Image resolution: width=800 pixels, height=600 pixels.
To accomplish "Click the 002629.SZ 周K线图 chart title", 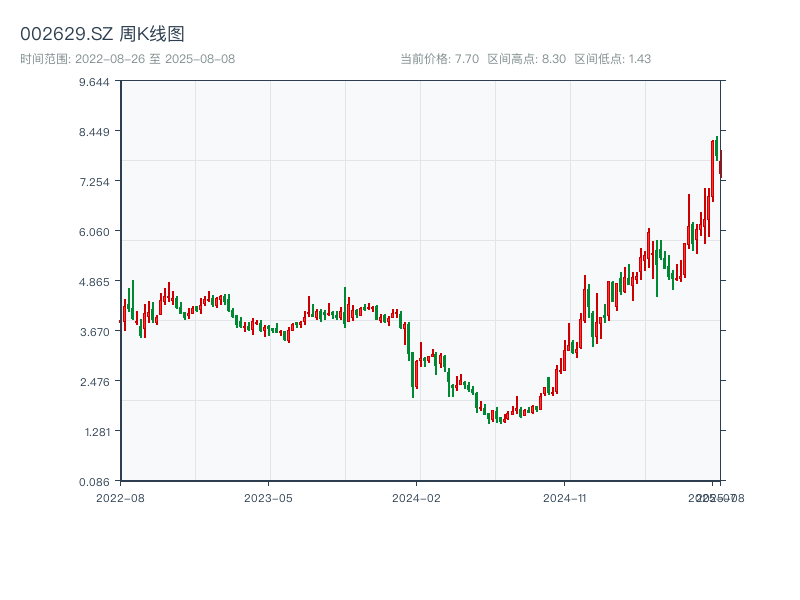I will pyautogui.click(x=102, y=34).
